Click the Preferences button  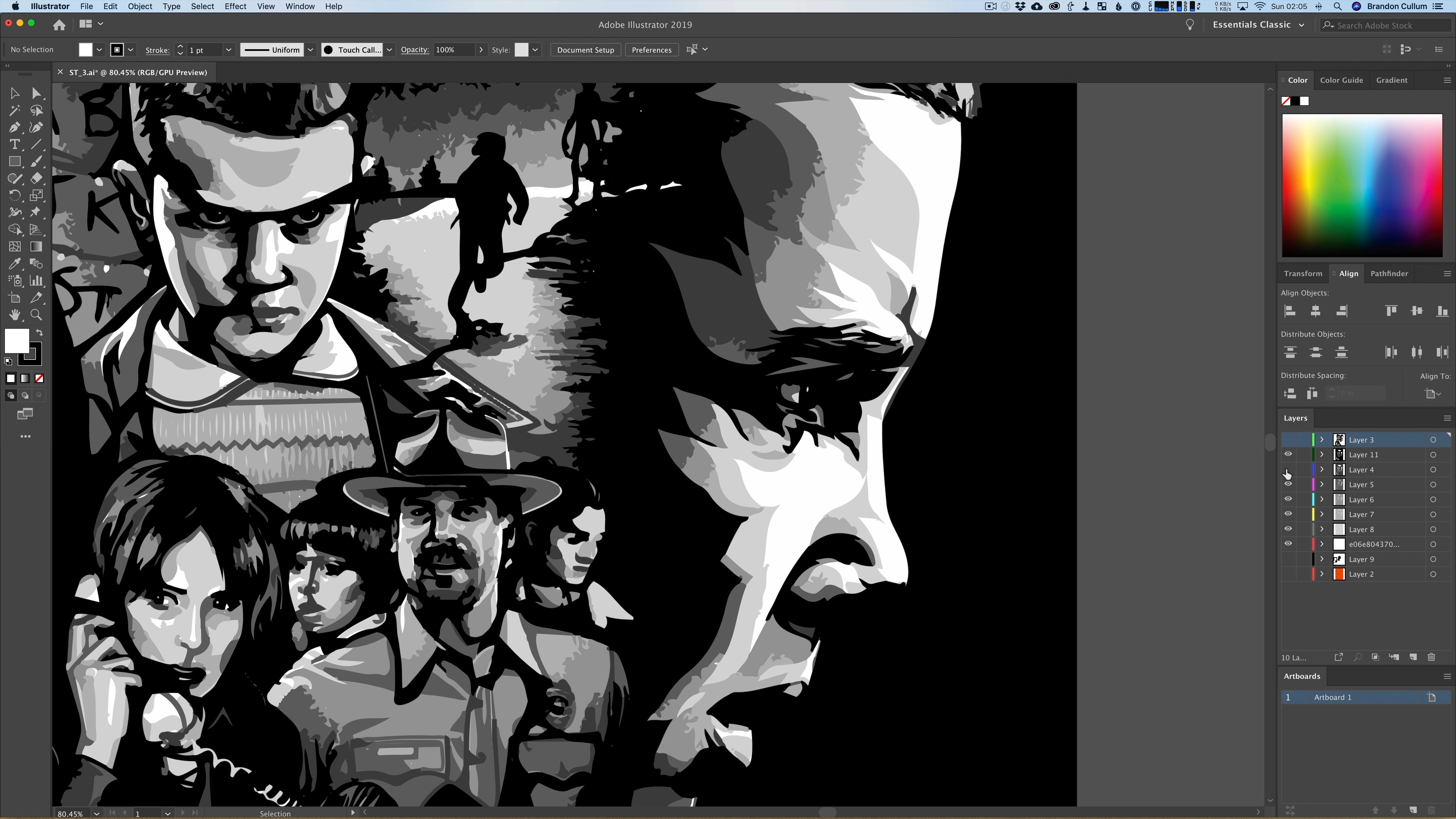(x=651, y=50)
